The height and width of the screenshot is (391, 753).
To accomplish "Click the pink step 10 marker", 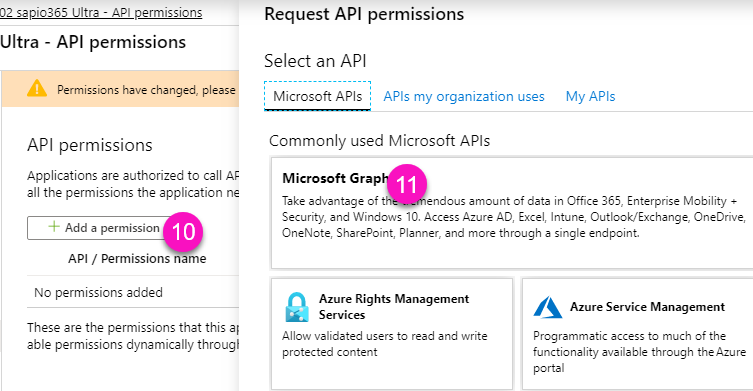I will click(183, 232).
